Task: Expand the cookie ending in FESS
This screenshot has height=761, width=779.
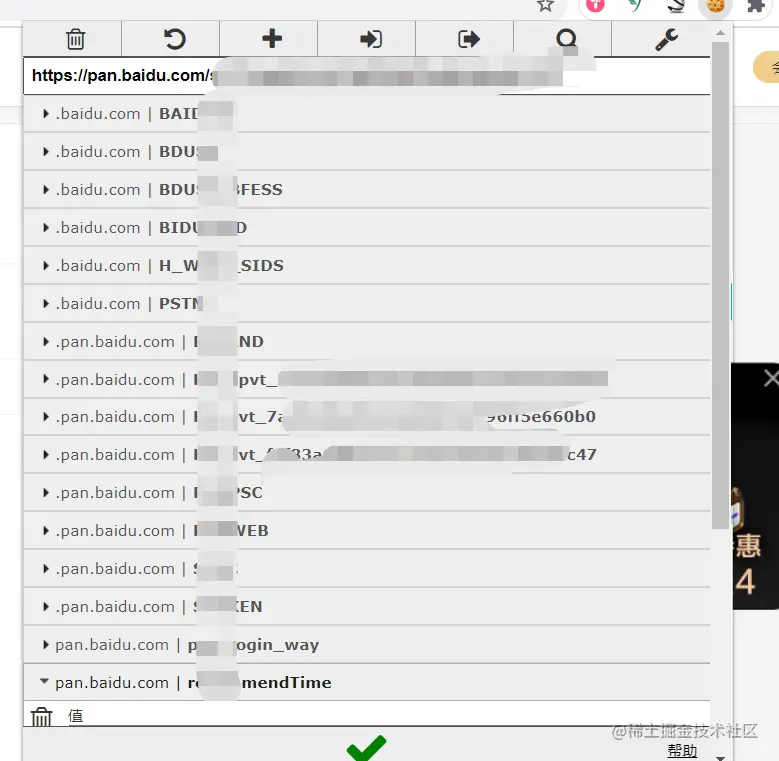Action: (x=367, y=190)
